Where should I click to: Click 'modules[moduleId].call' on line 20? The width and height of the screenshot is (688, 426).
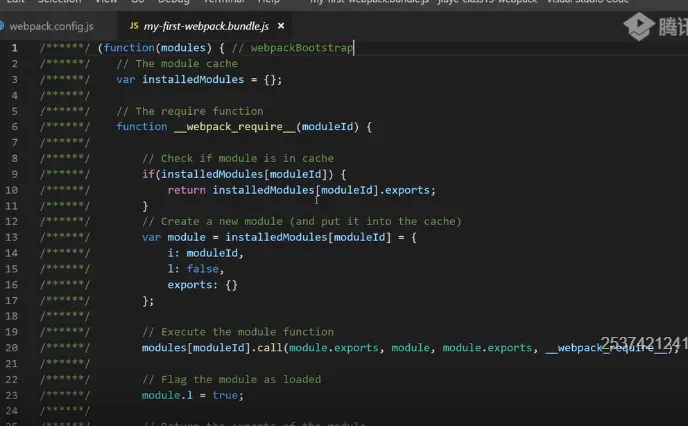point(212,348)
